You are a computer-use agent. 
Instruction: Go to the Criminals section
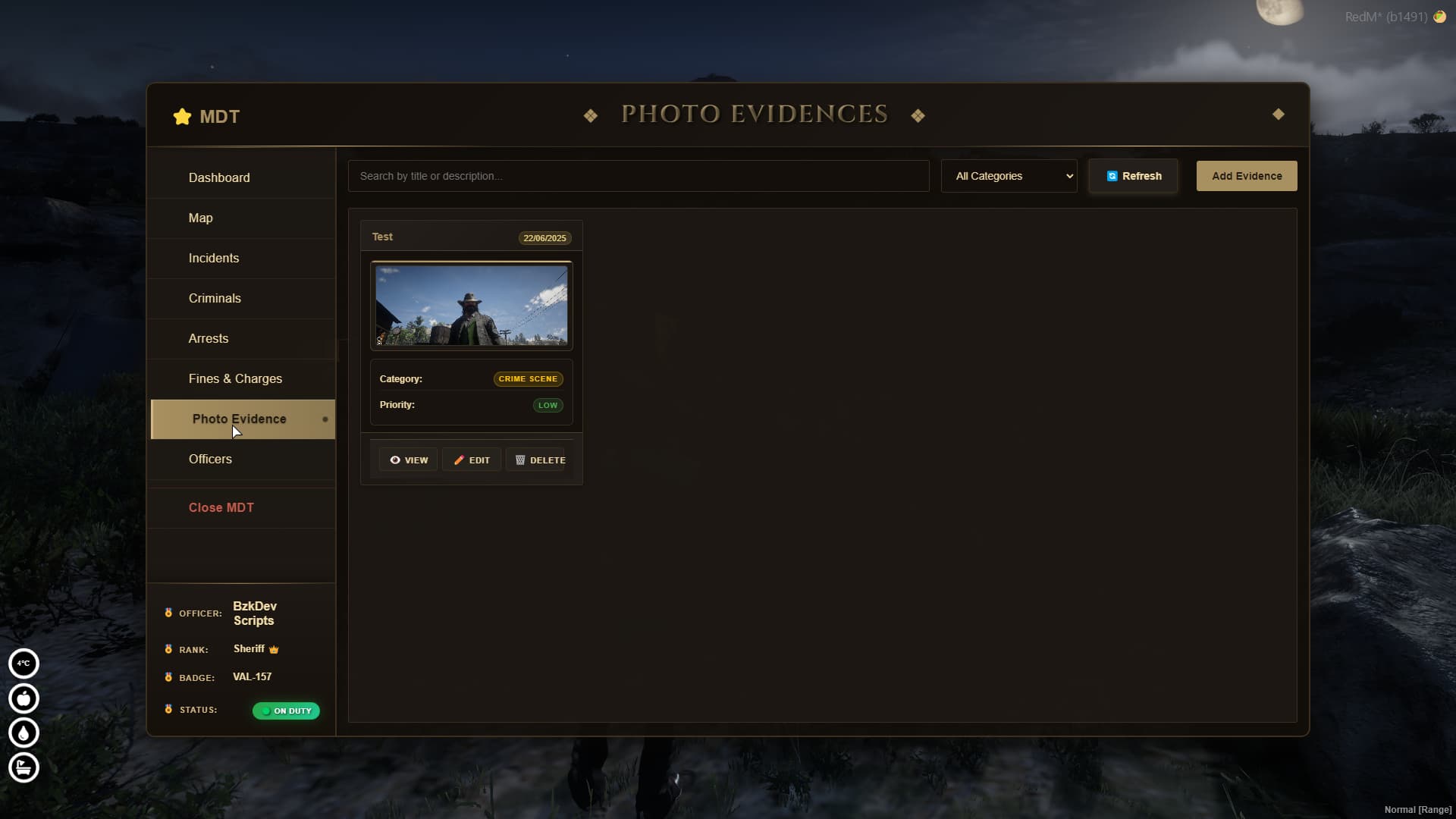click(215, 299)
